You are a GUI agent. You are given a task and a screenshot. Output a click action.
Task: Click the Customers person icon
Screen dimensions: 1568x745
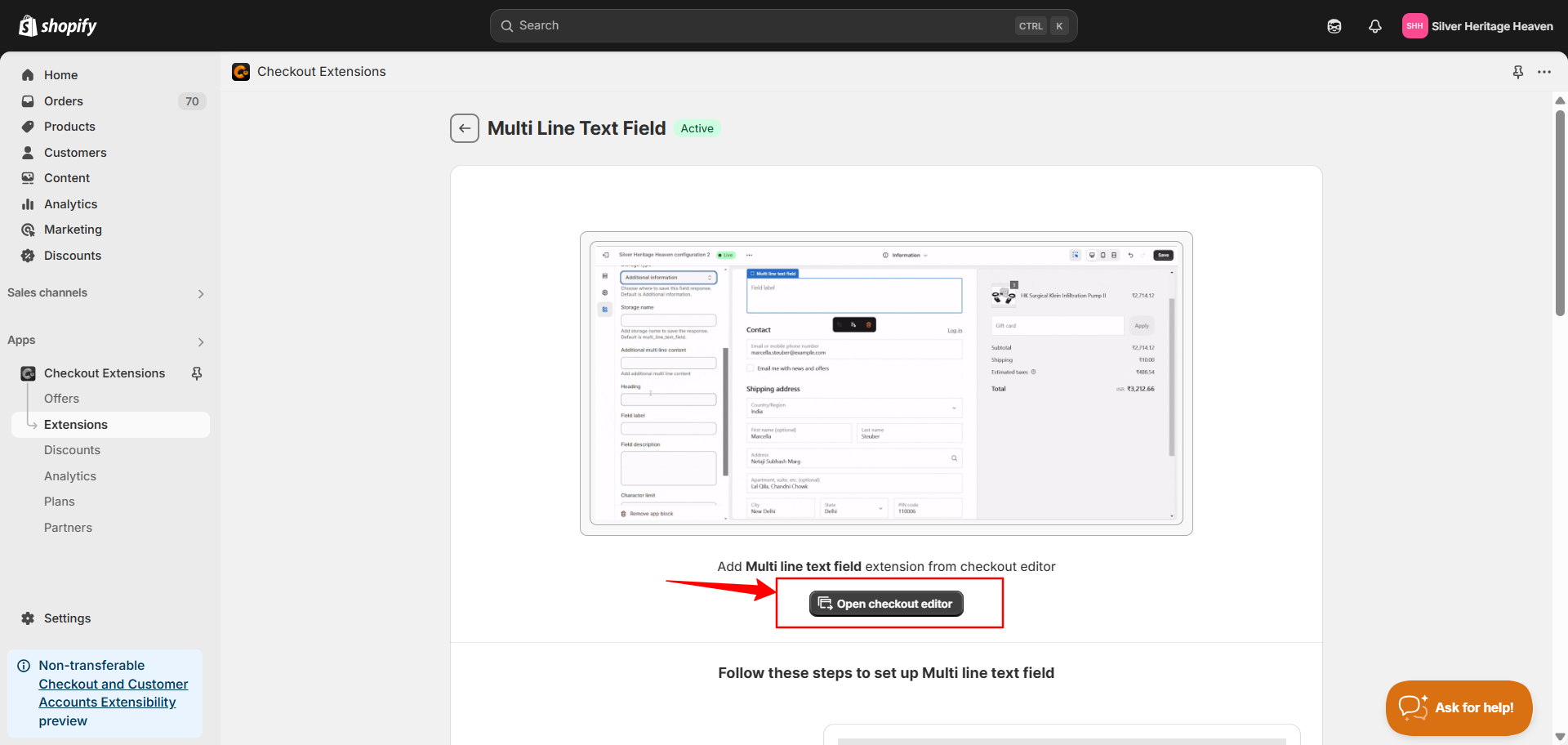pyautogui.click(x=28, y=153)
